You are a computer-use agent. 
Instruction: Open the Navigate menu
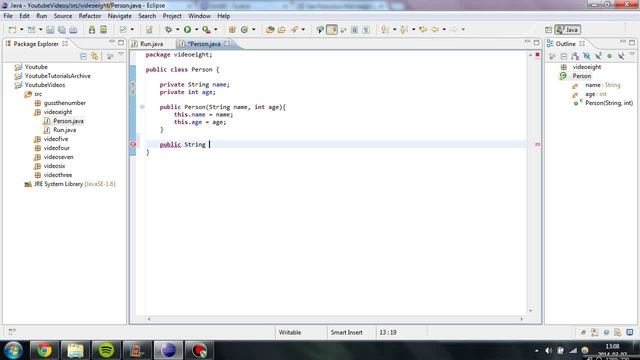[x=120, y=16]
